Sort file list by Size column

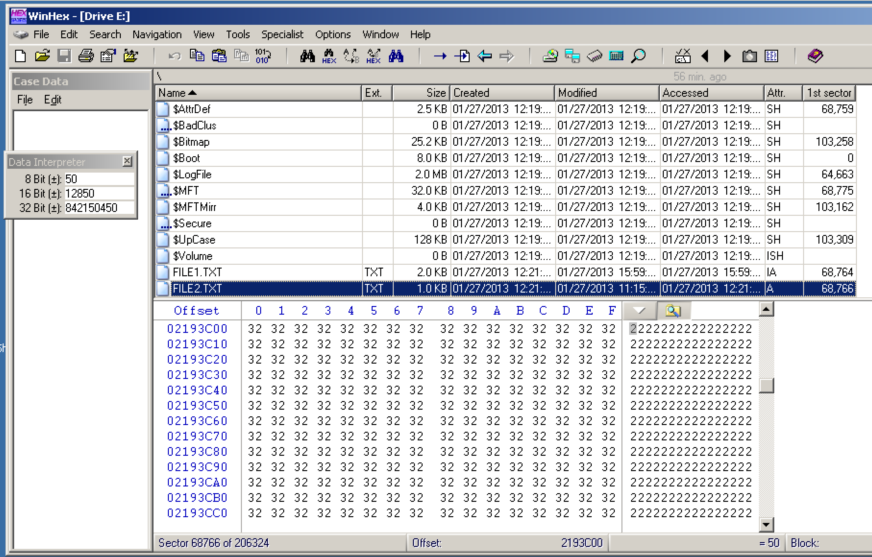(420, 93)
